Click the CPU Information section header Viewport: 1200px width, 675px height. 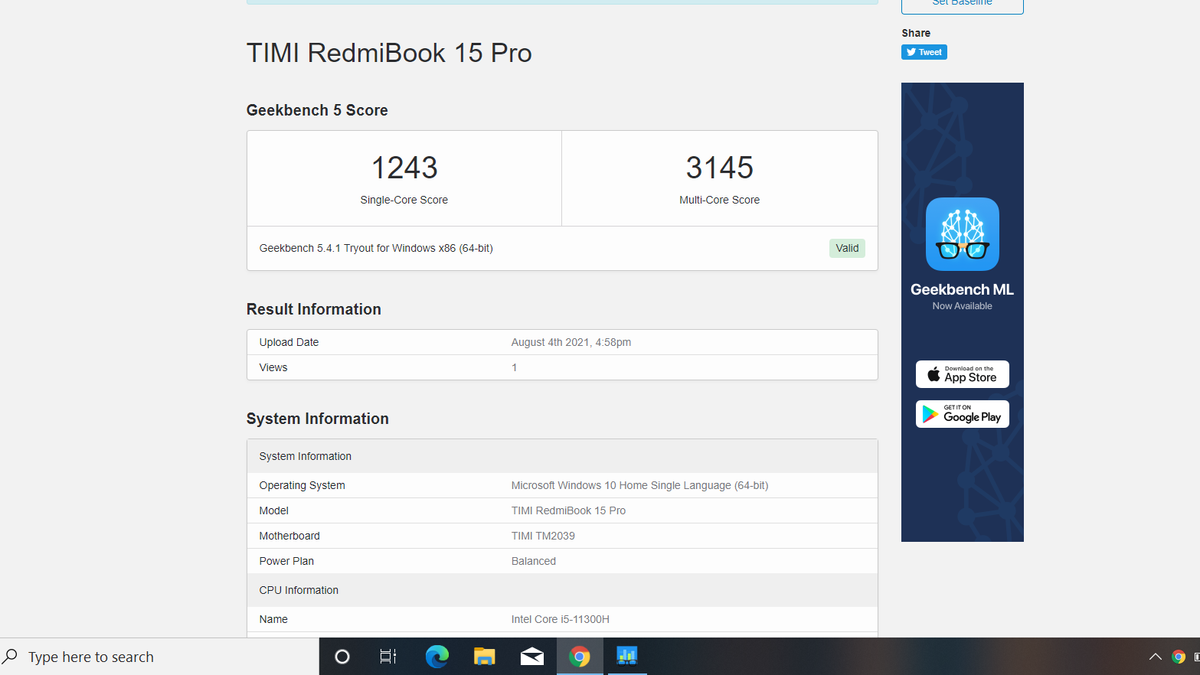[x=562, y=590]
